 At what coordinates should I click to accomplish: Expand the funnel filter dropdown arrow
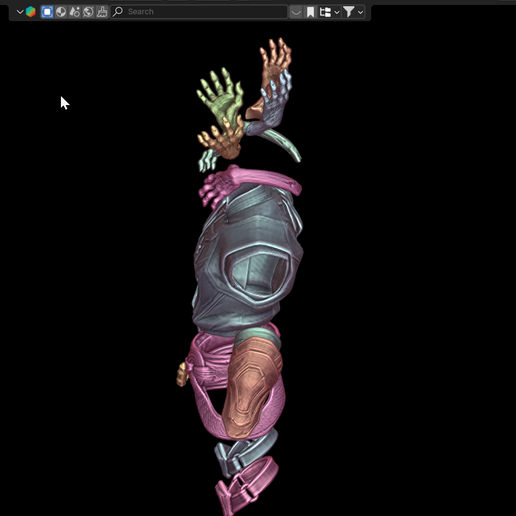point(360,13)
